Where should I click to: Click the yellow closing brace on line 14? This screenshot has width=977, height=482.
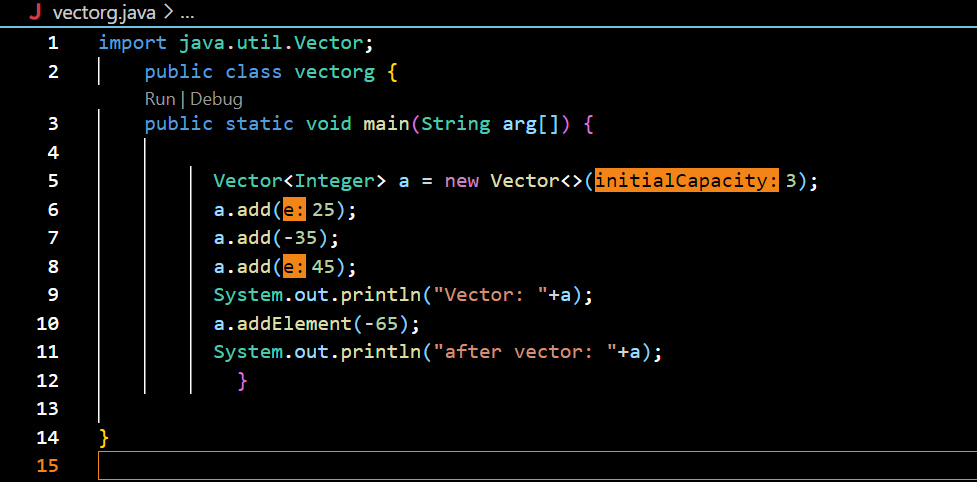(x=104, y=438)
